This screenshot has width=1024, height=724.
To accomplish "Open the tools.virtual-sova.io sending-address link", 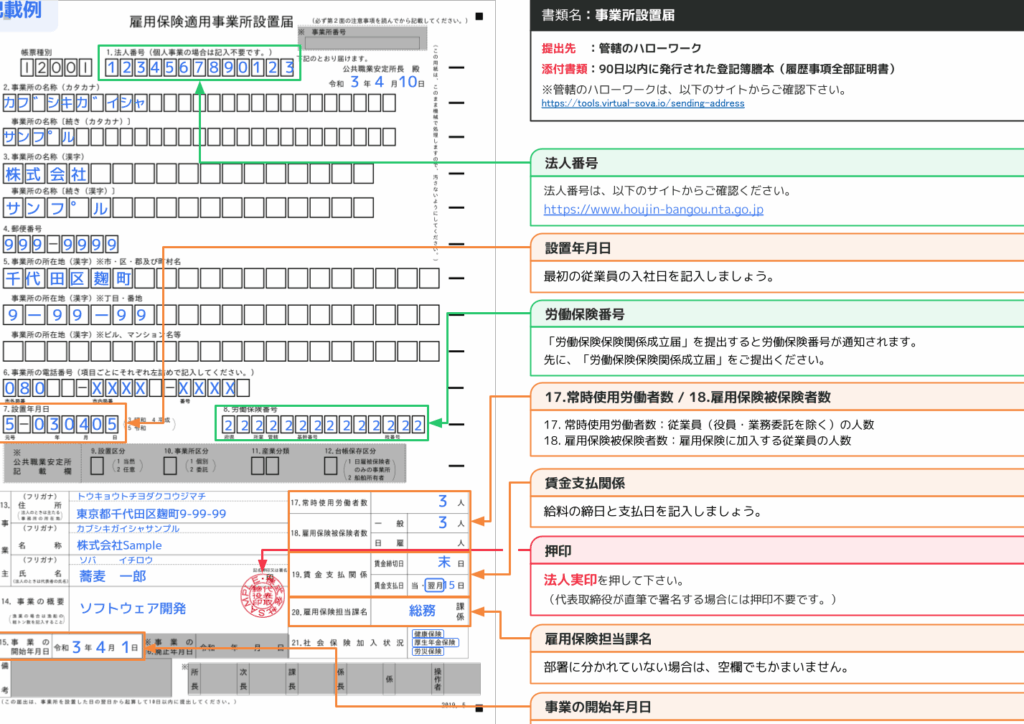I will coord(642,103).
